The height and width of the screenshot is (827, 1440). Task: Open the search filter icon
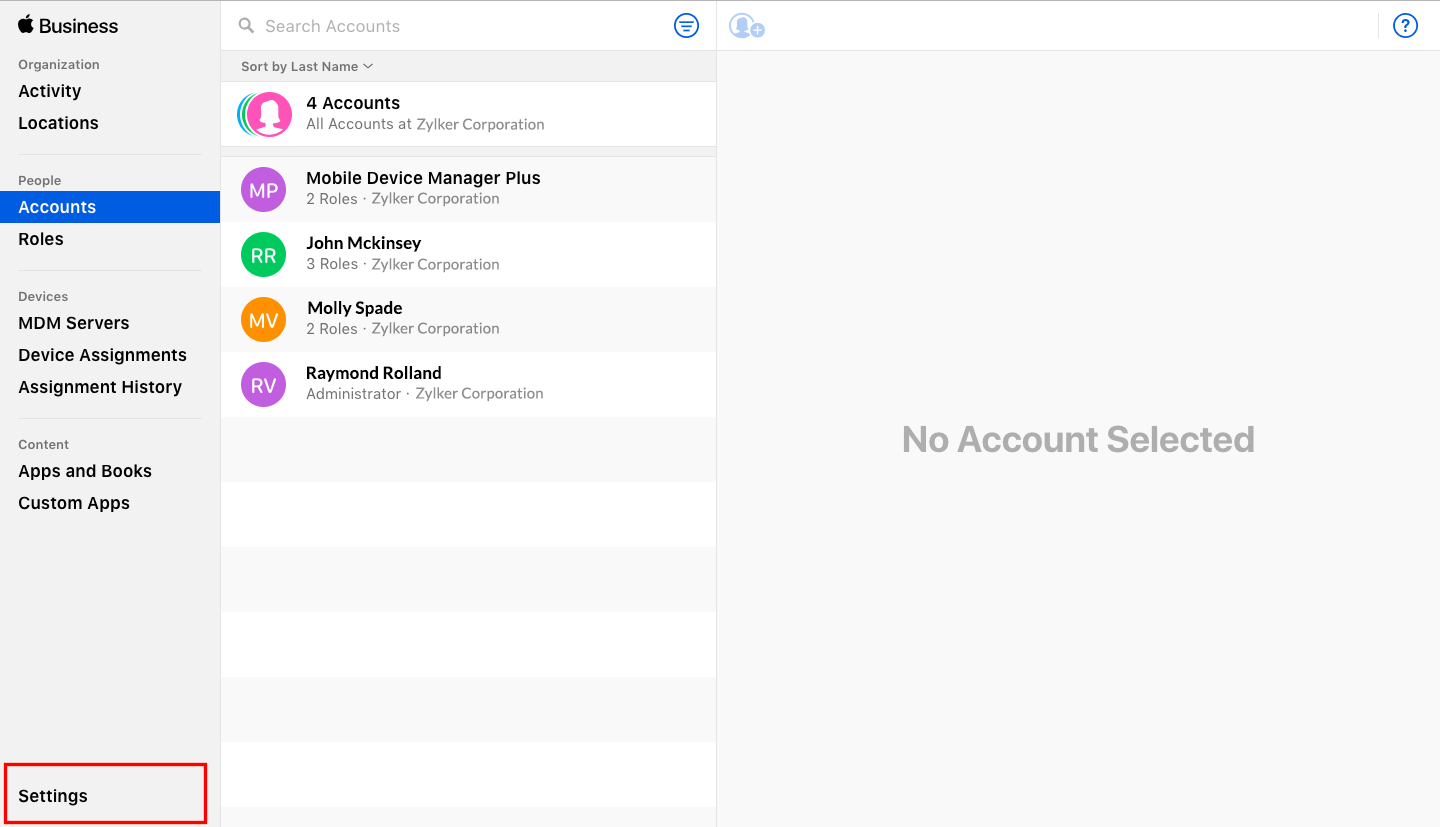pos(686,26)
